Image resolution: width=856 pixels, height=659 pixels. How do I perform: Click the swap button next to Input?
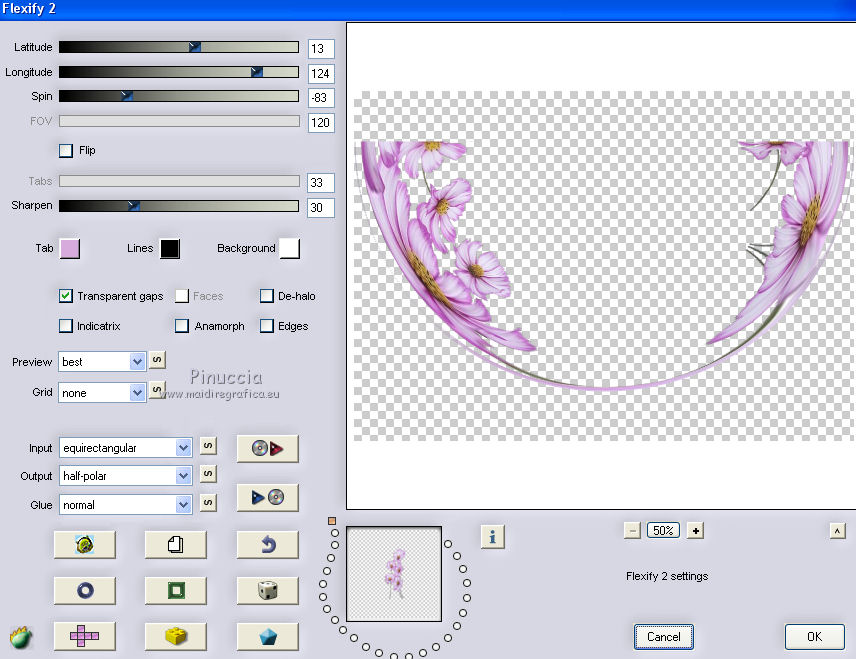pos(208,446)
